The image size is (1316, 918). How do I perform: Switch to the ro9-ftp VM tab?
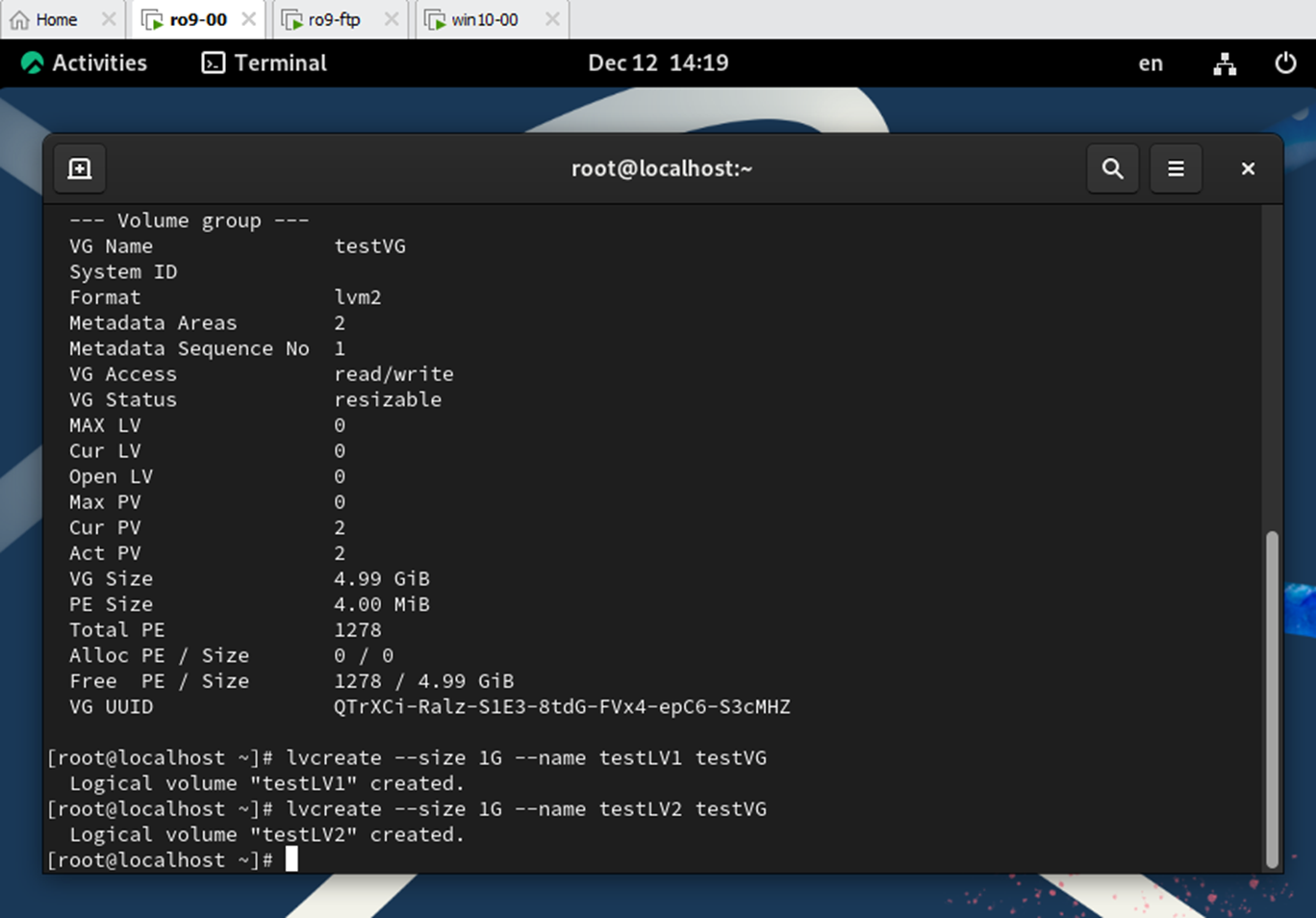tap(334, 19)
